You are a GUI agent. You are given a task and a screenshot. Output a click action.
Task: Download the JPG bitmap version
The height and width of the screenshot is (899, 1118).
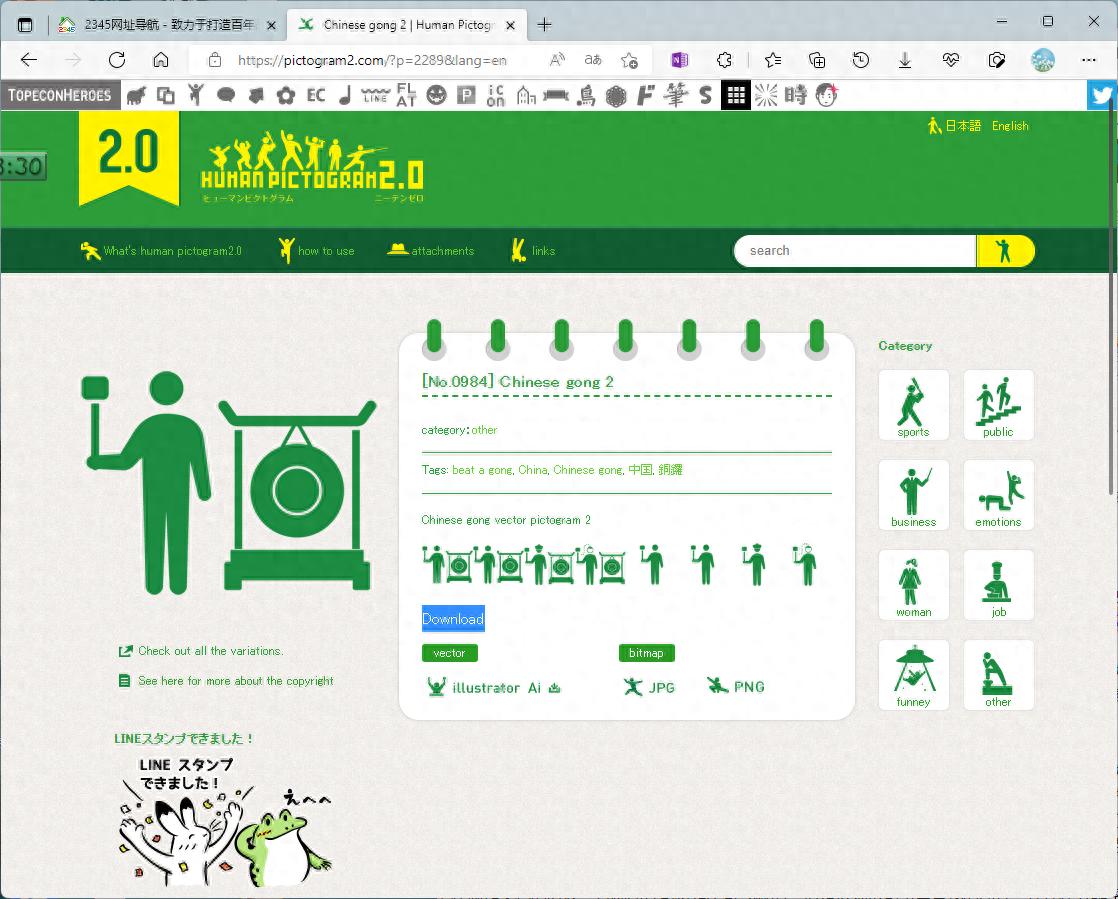(x=649, y=687)
